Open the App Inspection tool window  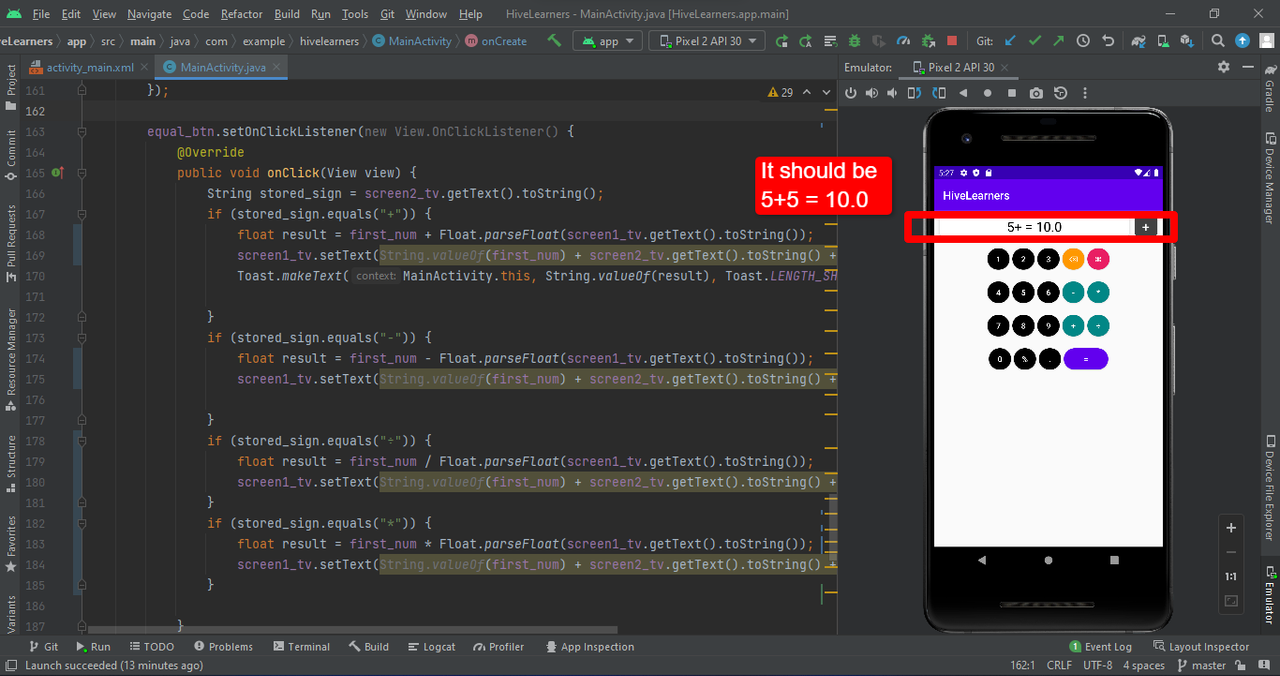[589, 647]
